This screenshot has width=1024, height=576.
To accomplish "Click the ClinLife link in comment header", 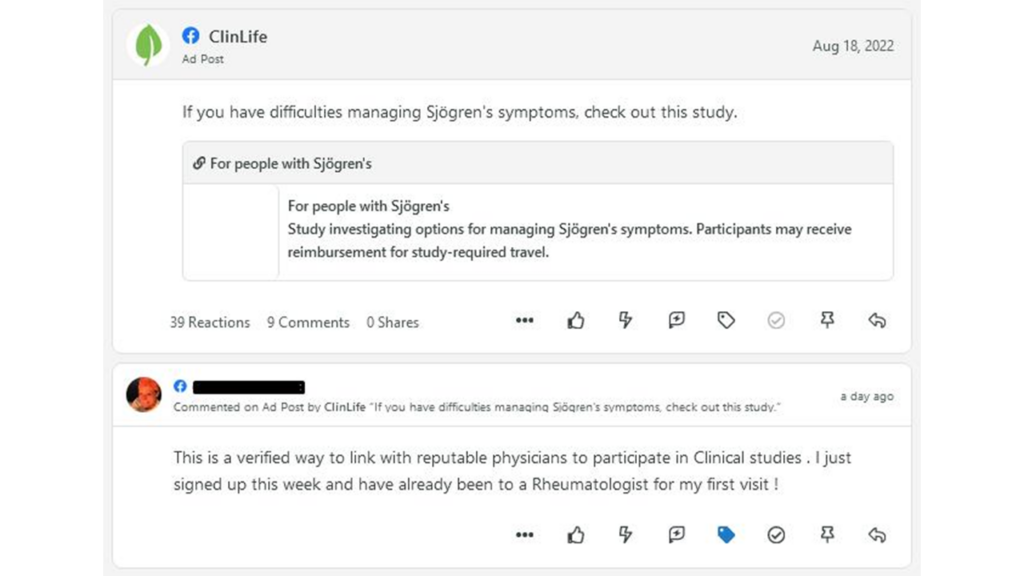I will (345, 407).
